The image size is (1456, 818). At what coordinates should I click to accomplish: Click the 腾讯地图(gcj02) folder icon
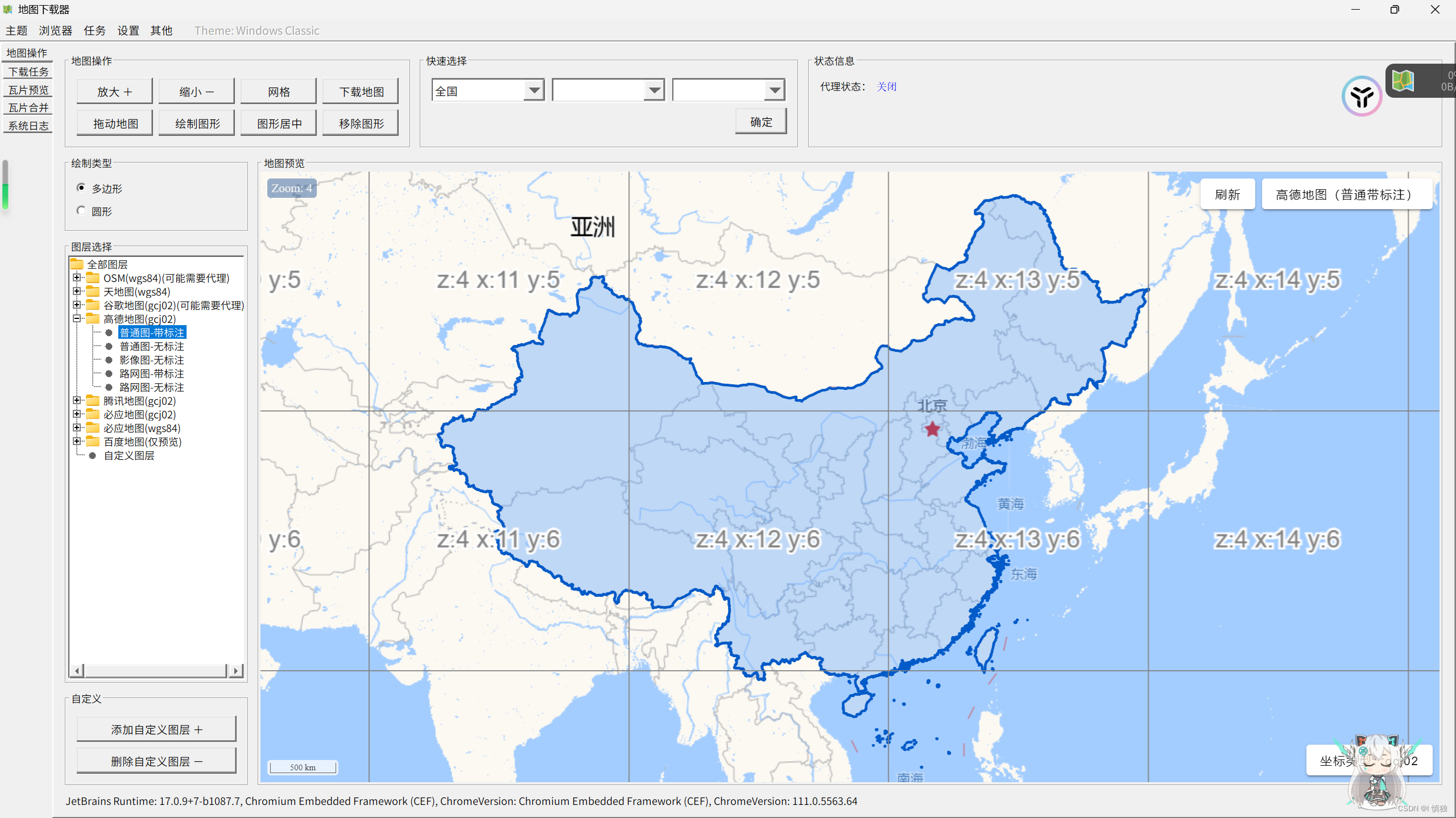pyautogui.click(x=93, y=401)
